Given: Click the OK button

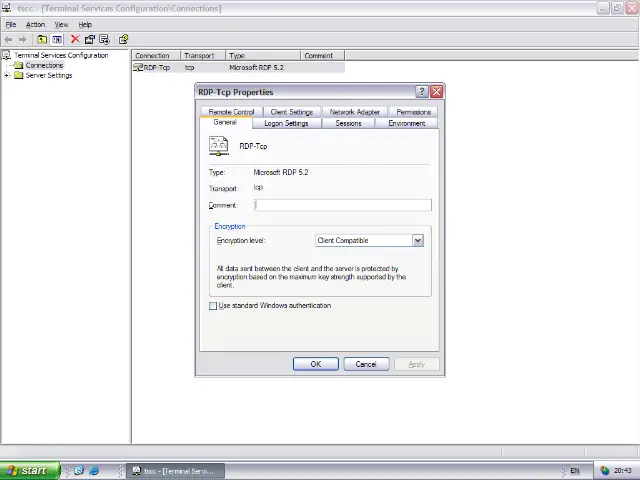Looking at the screenshot, I should coord(316,364).
